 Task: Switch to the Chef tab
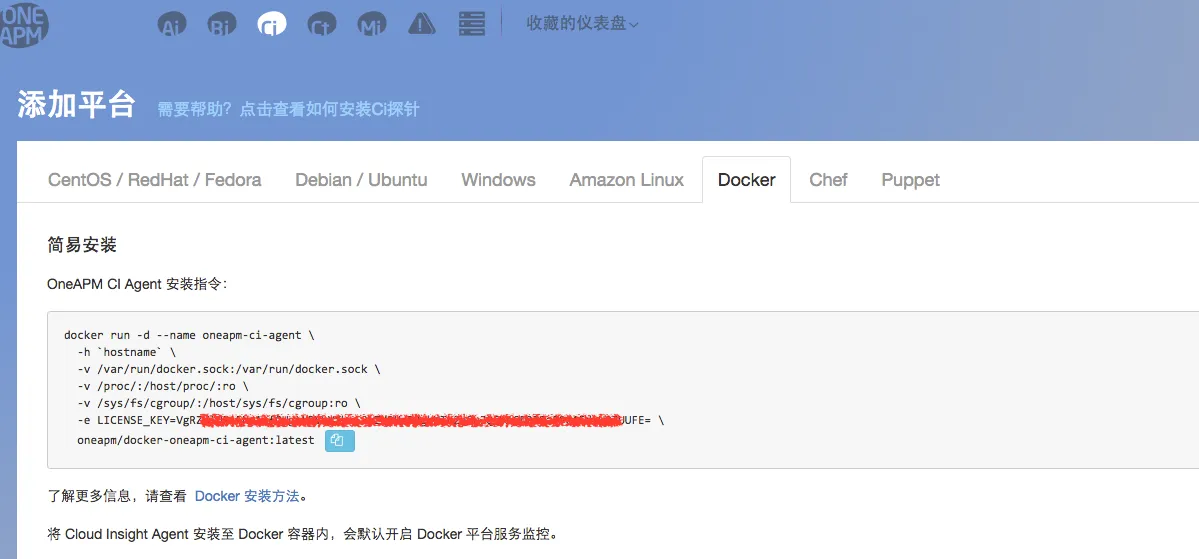[828, 180]
